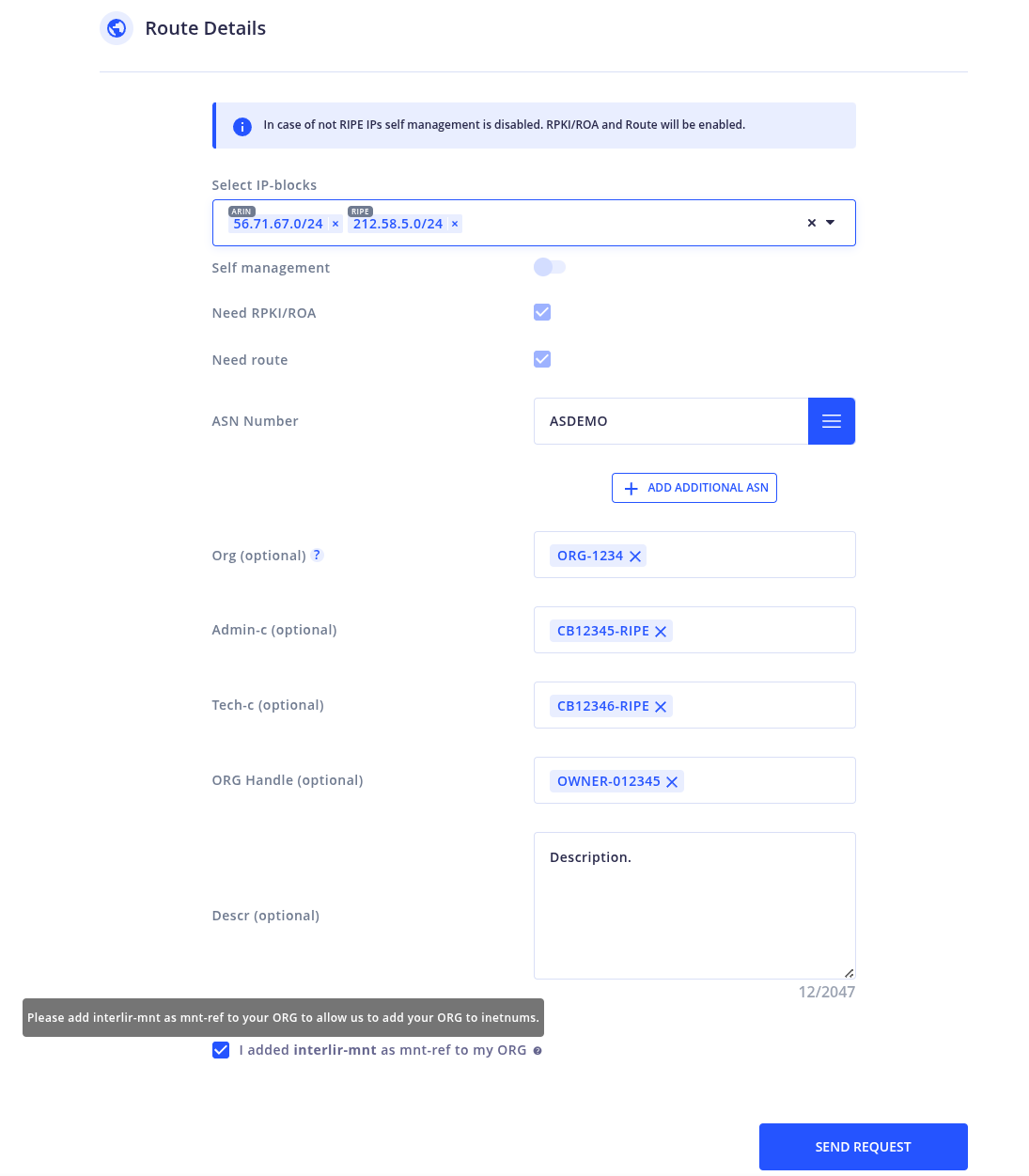Click the question mark next to Org (optional)
This screenshot has height=1176, width=1029.
(317, 555)
